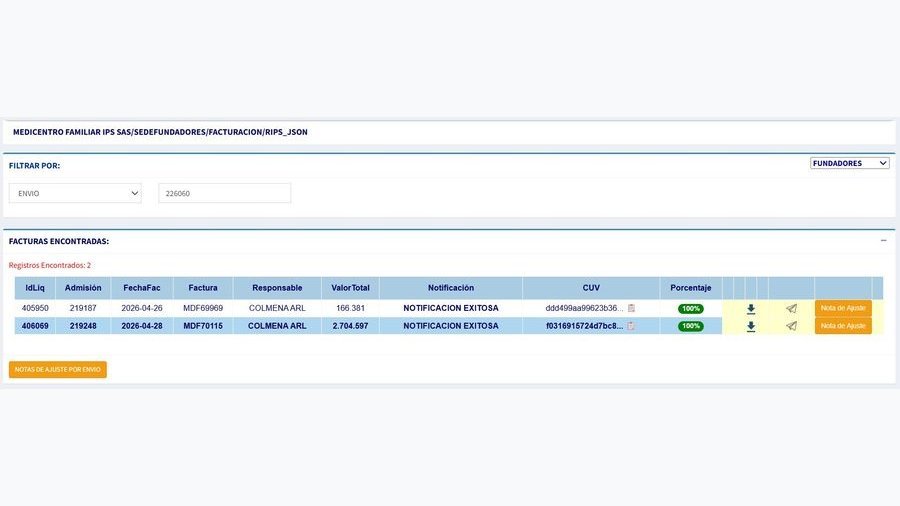Image resolution: width=900 pixels, height=506 pixels.
Task: Click 100% badge in MDF69969 row
Action: [690, 309]
